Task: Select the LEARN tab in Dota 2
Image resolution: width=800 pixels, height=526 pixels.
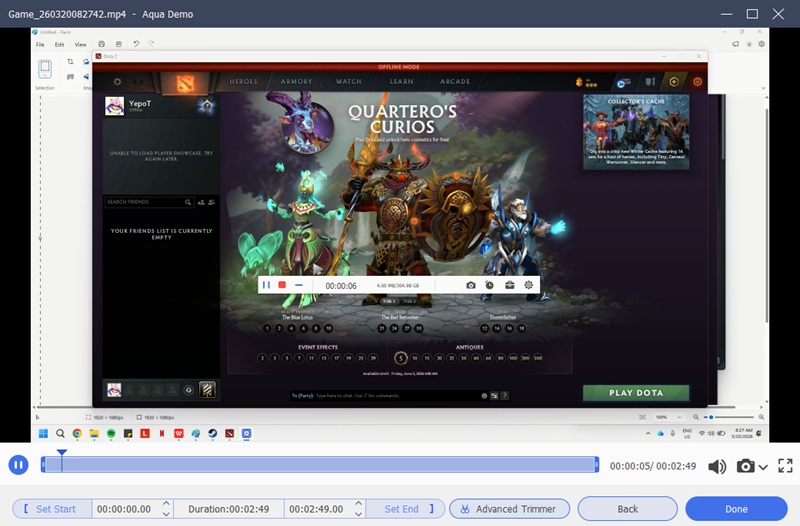Action: click(x=402, y=82)
